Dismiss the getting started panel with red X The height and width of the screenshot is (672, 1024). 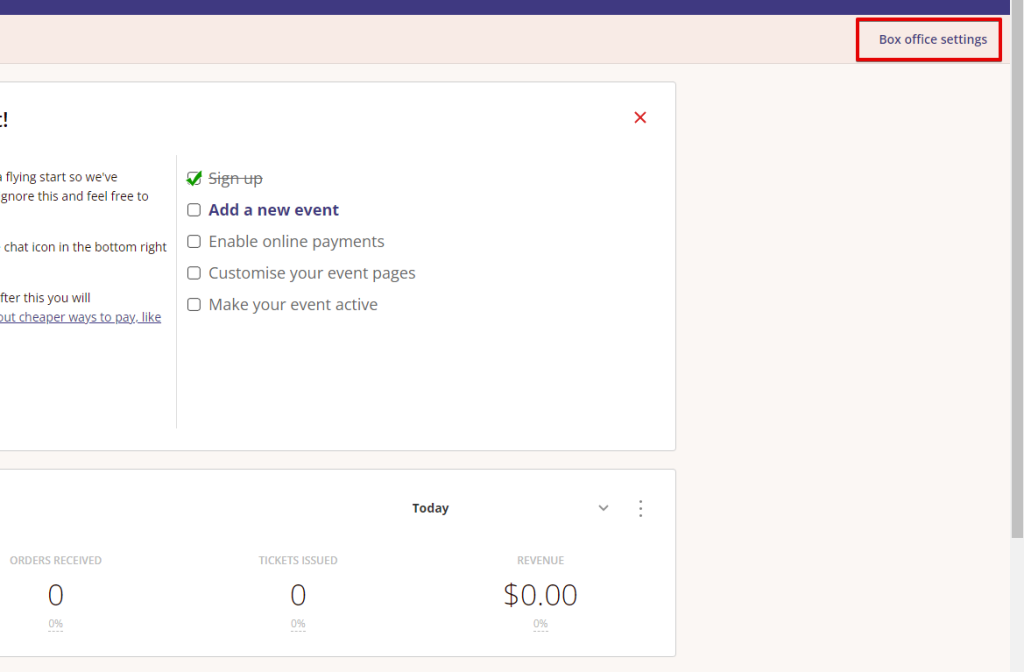pyautogui.click(x=640, y=117)
